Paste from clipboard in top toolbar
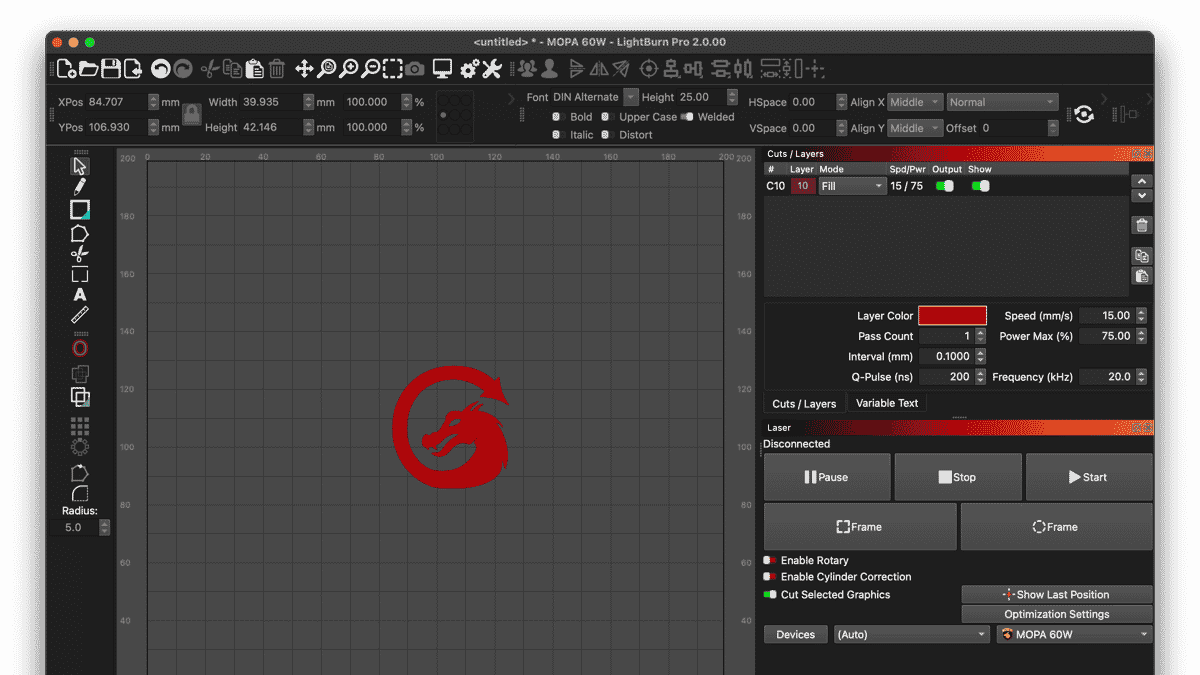 point(254,69)
